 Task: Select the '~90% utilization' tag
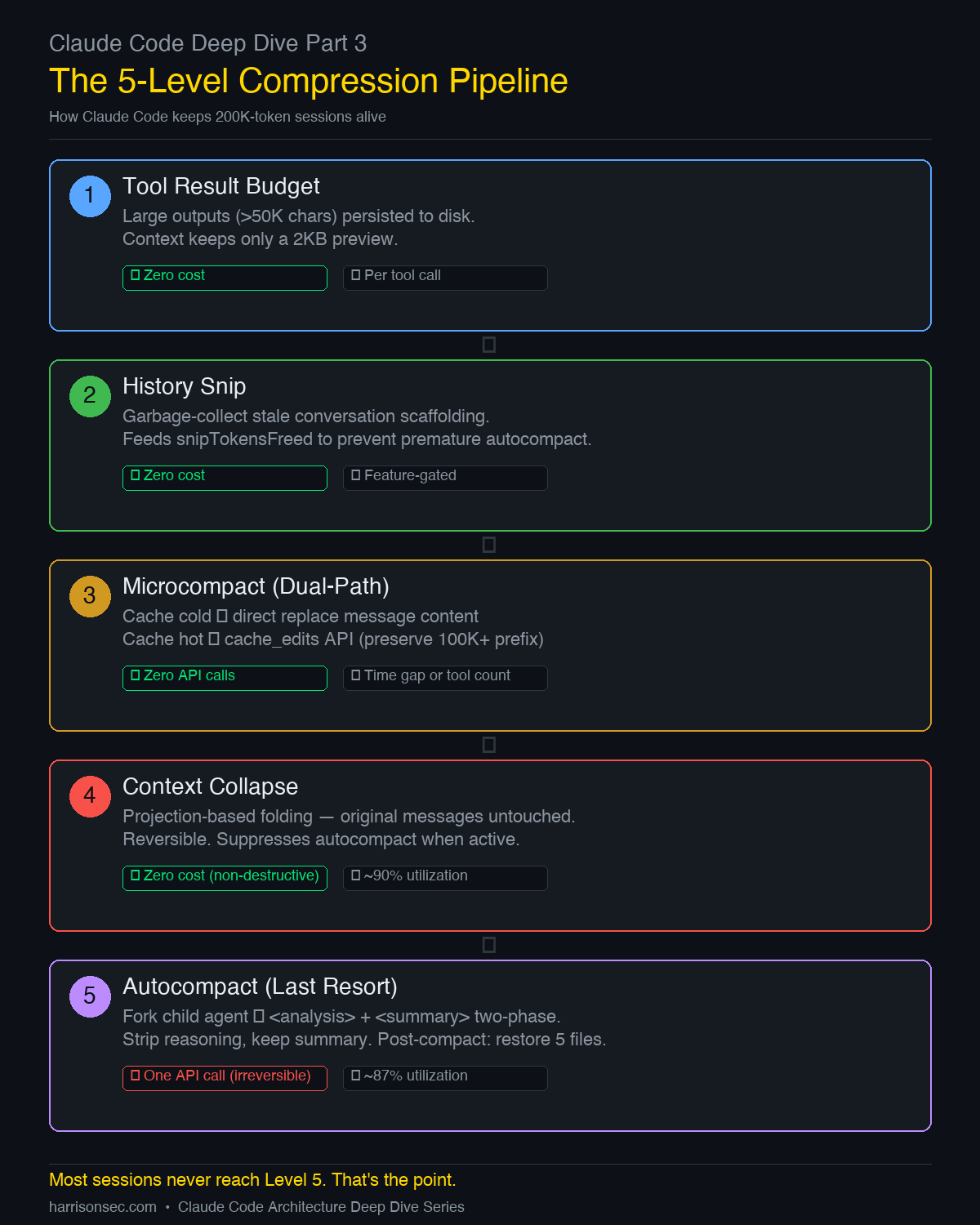445,877
